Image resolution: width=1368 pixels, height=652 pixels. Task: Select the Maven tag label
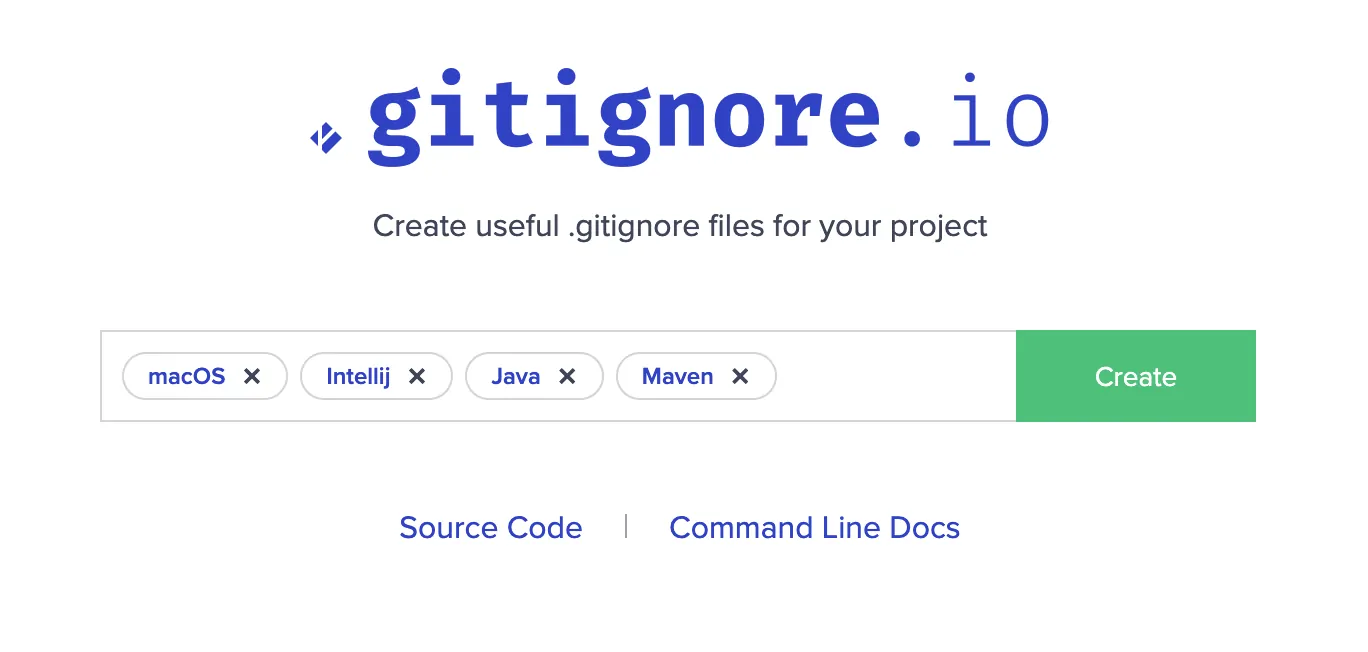click(678, 377)
